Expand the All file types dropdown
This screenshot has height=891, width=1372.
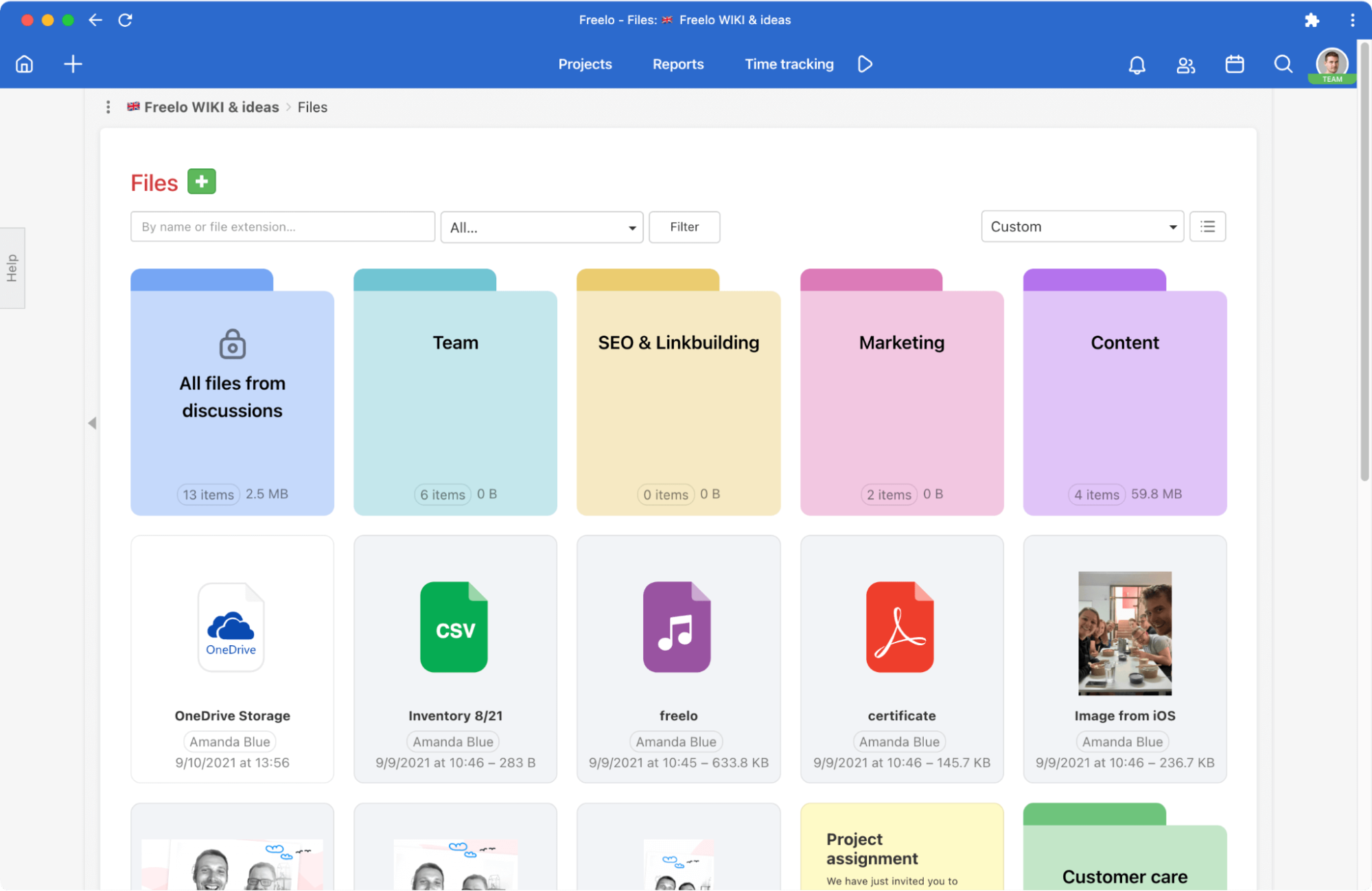tap(541, 226)
